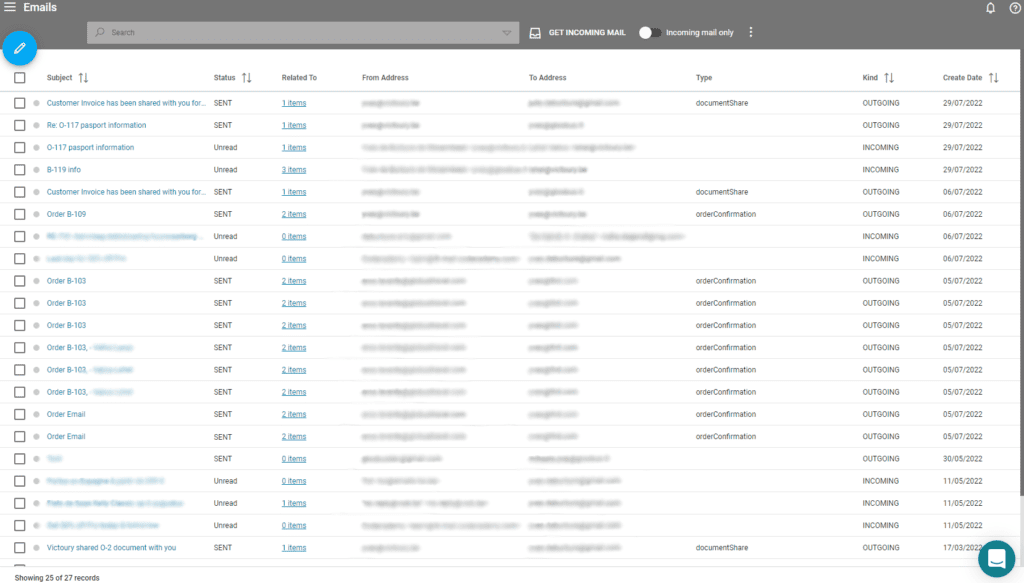Check the B-119 info row

pyautogui.click(x=20, y=170)
